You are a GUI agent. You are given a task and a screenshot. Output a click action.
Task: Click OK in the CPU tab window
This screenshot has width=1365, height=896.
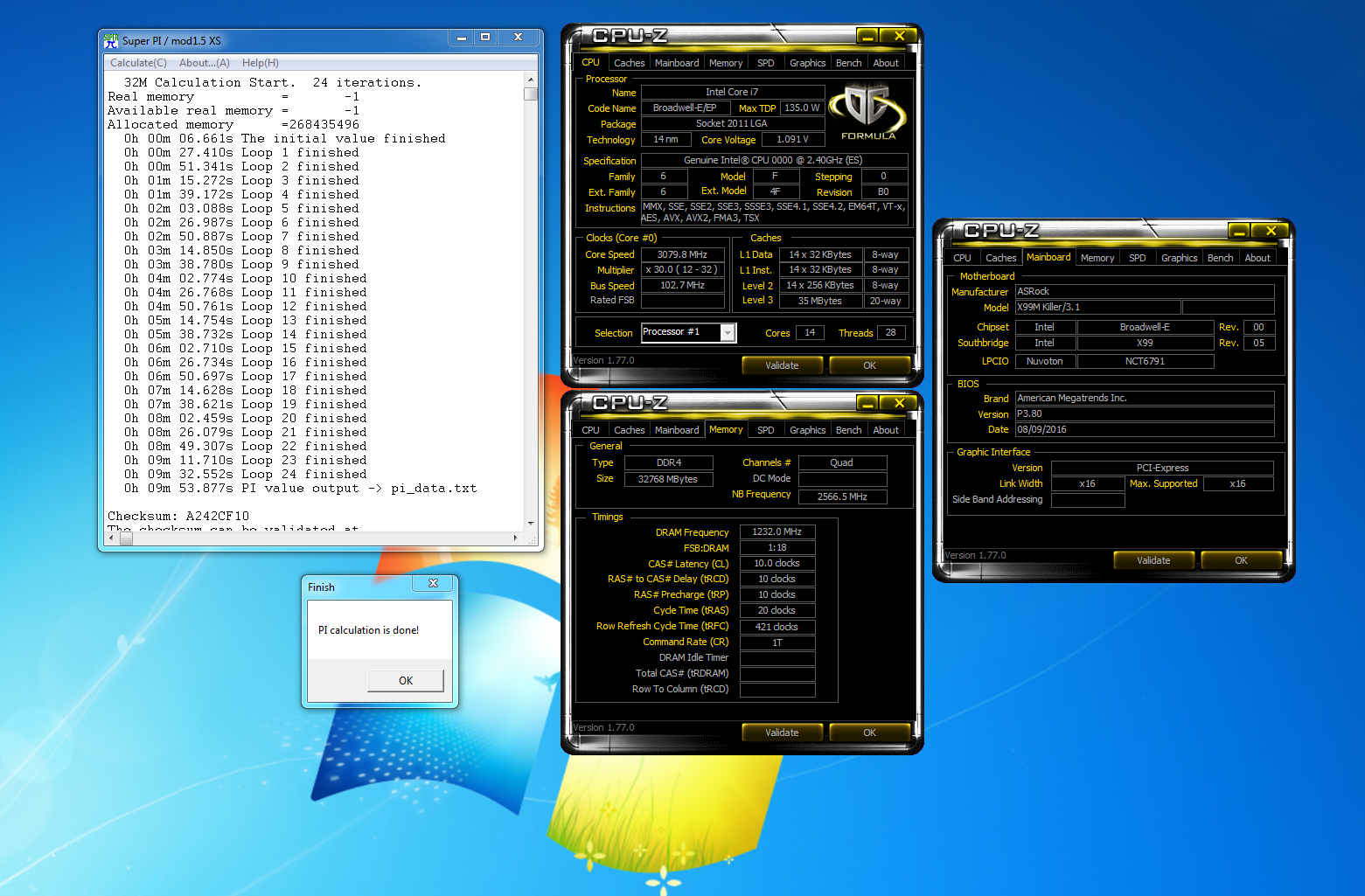[869, 365]
